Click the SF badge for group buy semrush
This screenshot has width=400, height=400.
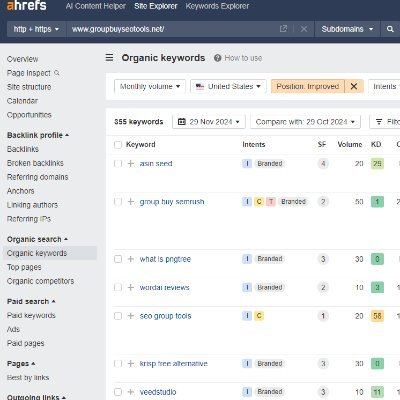(323, 202)
